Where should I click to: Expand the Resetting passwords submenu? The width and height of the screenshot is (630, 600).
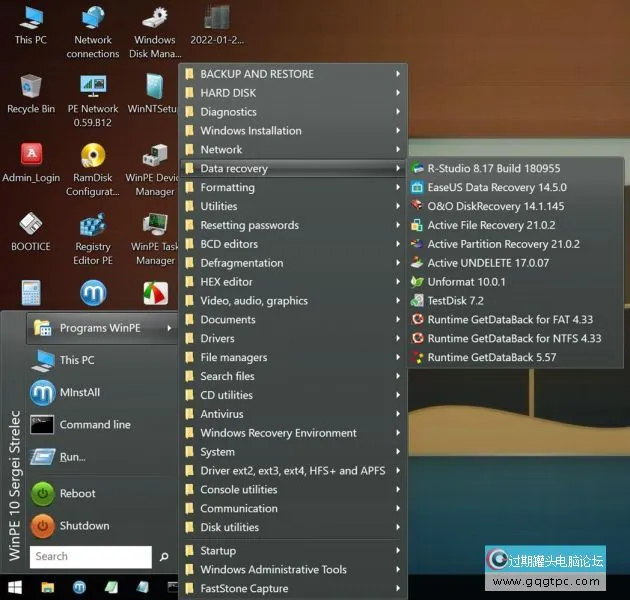(x=249, y=225)
